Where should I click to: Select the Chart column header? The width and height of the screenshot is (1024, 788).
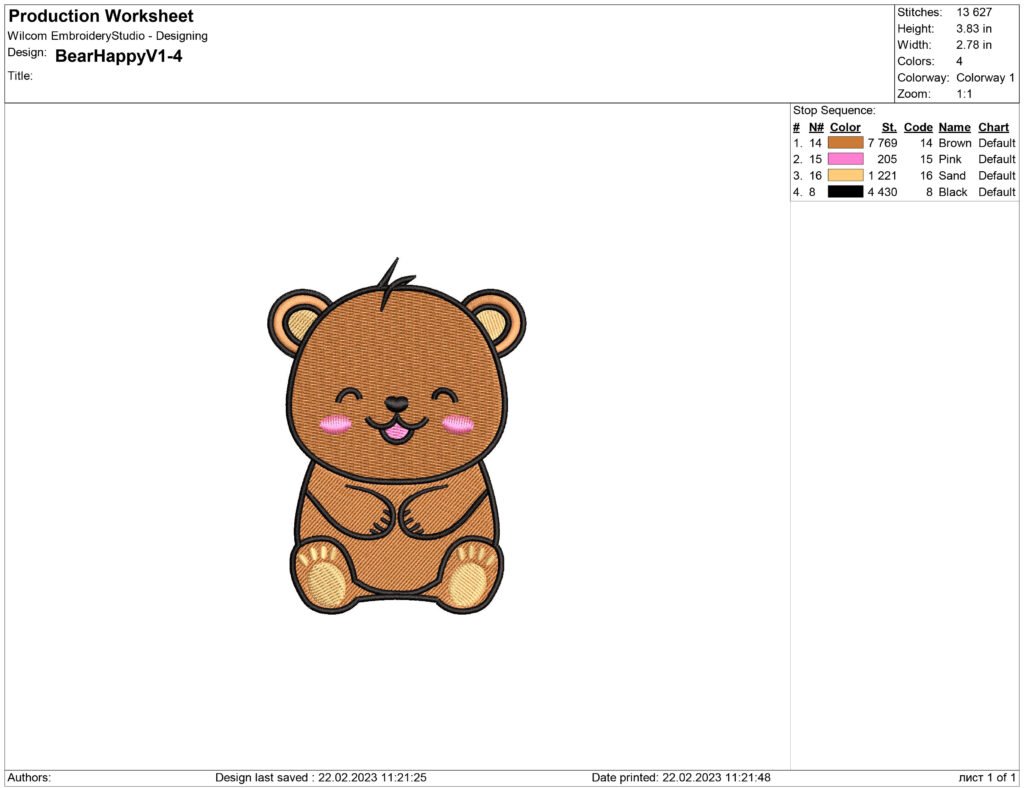click(993, 127)
